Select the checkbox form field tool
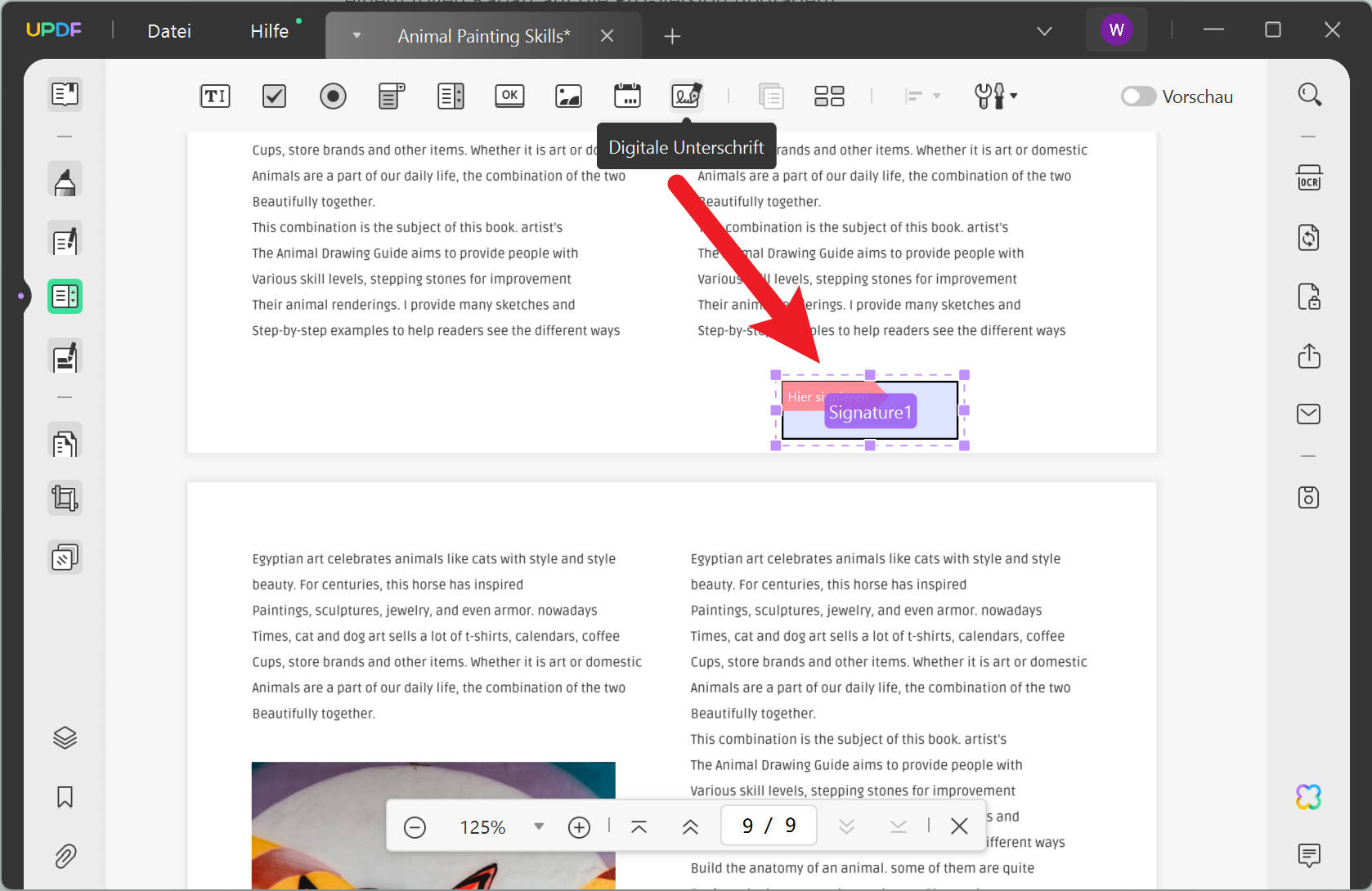Viewport: 1372px width, 891px height. tap(274, 96)
